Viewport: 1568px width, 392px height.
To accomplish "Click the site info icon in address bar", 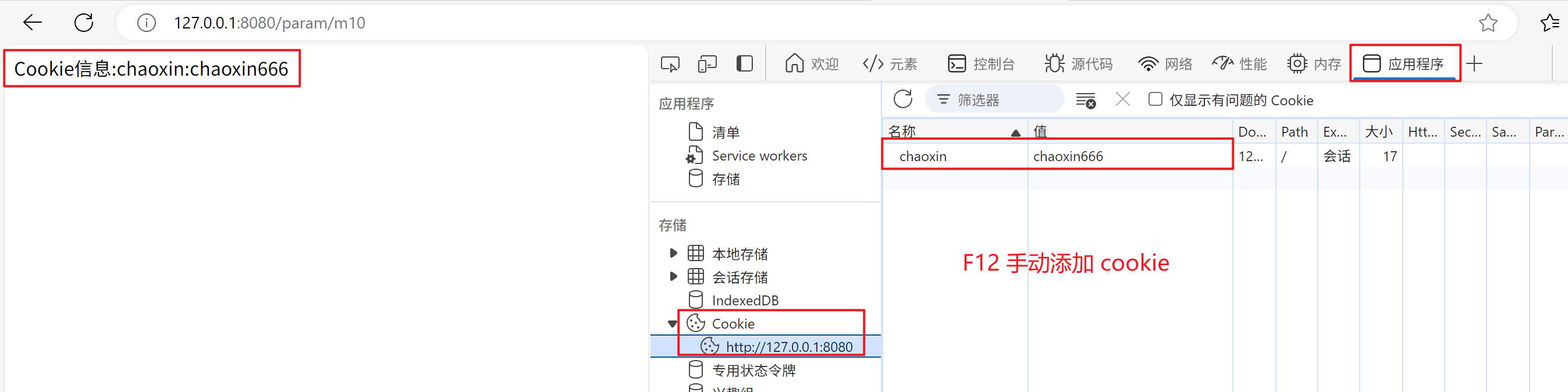I will pos(146,23).
